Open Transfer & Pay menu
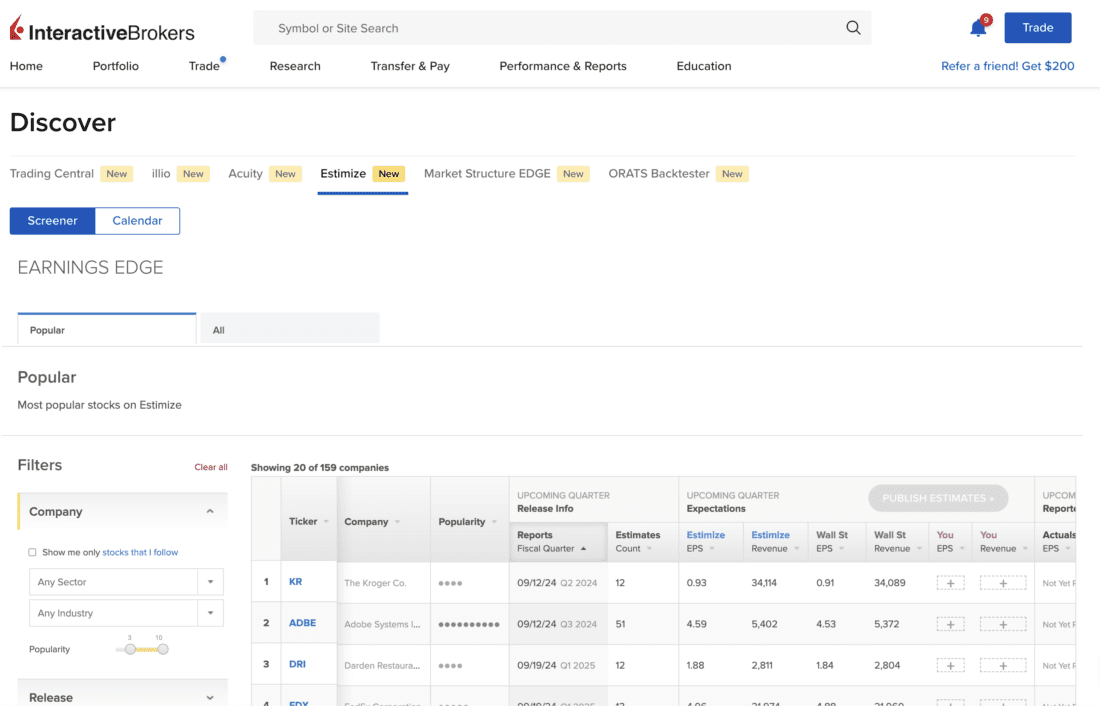The height and width of the screenshot is (706, 1100). pyautogui.click(x=410, y=66)
